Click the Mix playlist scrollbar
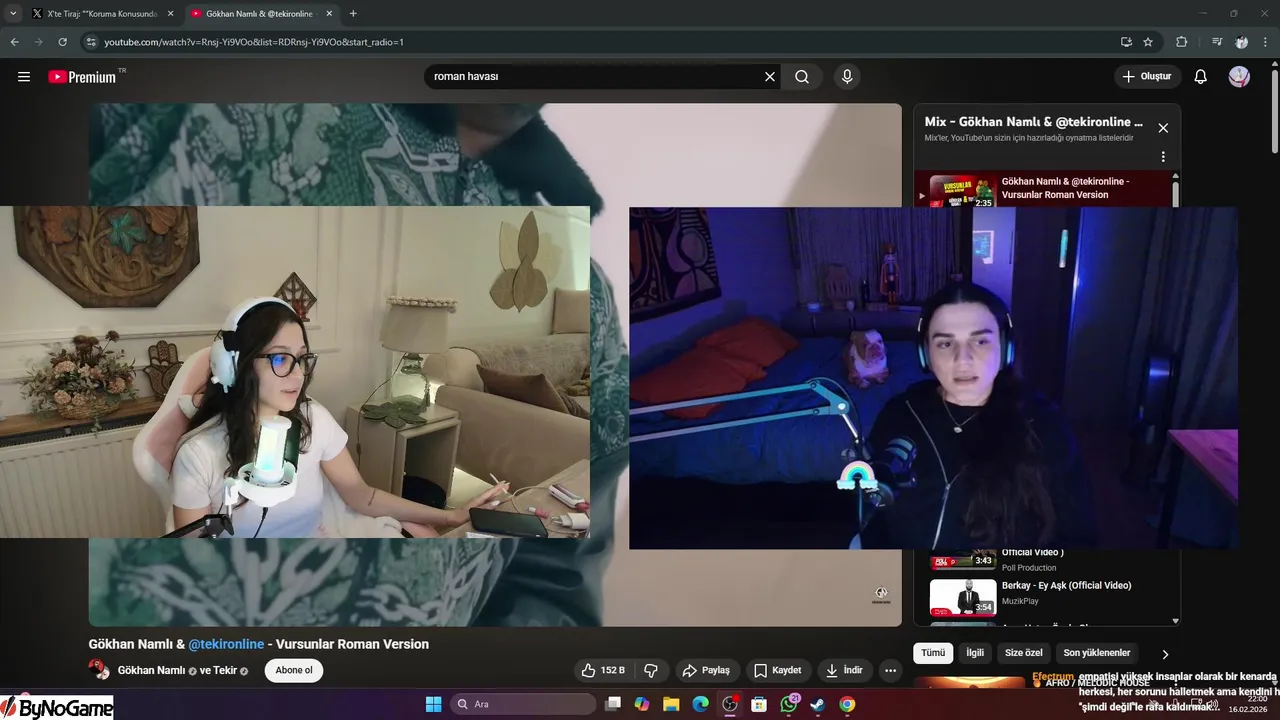This screenshot has height=720, width=1280. [1175, 196]
